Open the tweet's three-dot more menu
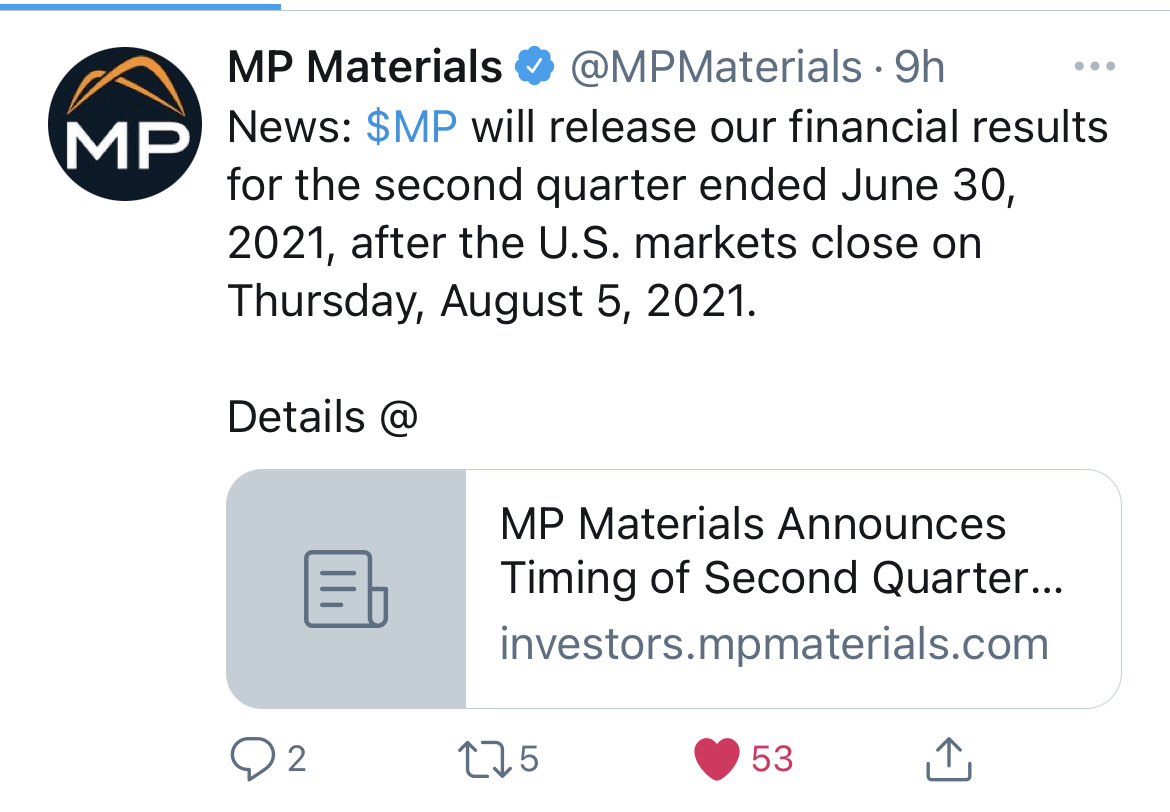The image size is (1170, 812). [1092, 68]
